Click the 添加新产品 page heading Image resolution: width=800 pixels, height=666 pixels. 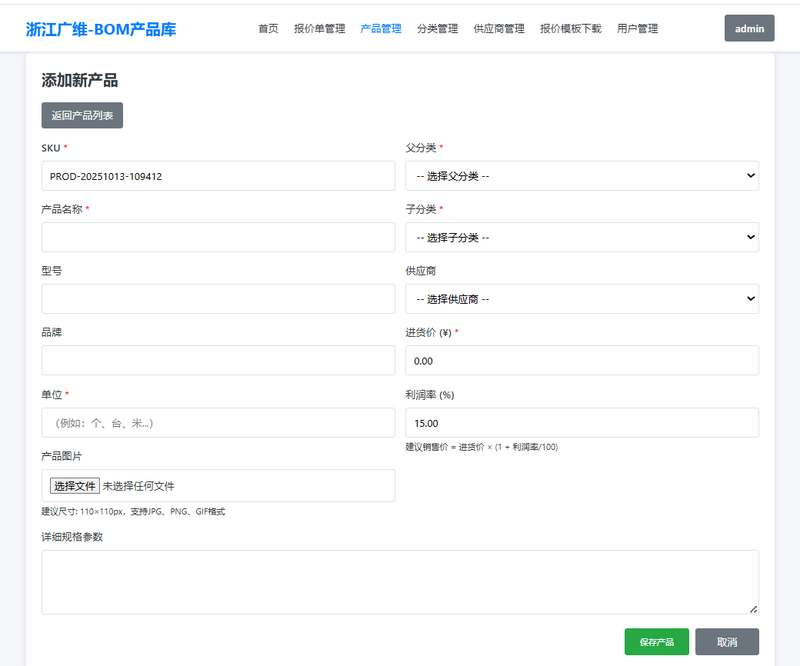(x=80, y=81)
